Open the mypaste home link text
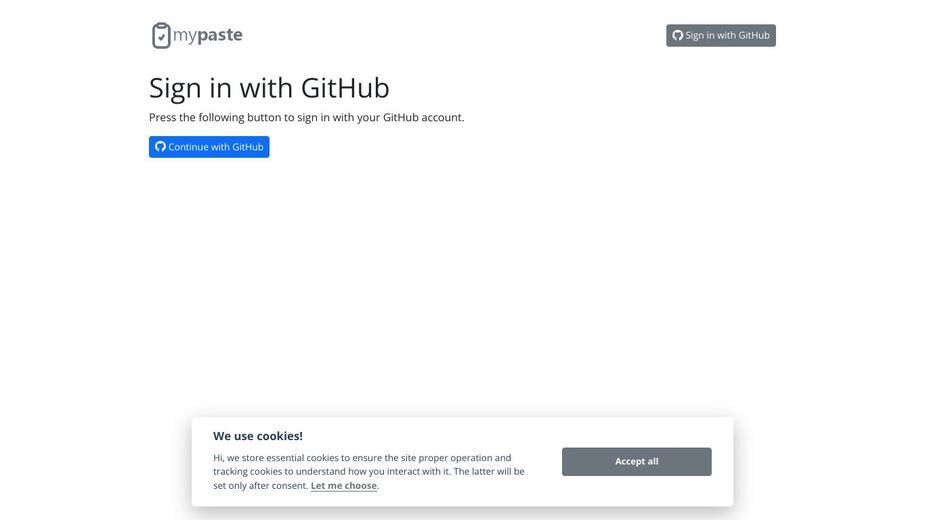This screenshot has height=520, width=925. pos(208,35)
